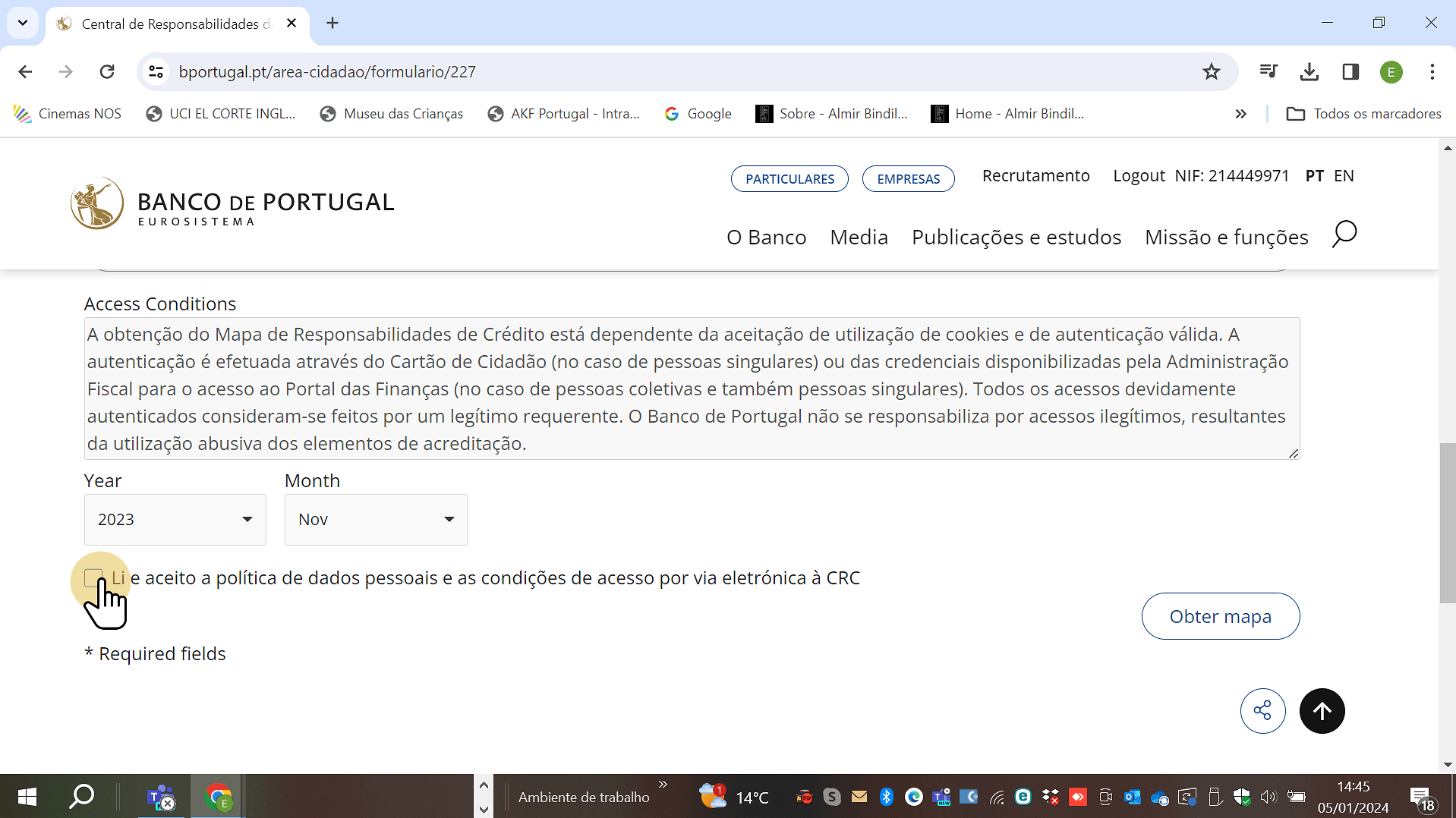
Task: Open the Missão e funções menu
Action: [x=1226, y=238]
